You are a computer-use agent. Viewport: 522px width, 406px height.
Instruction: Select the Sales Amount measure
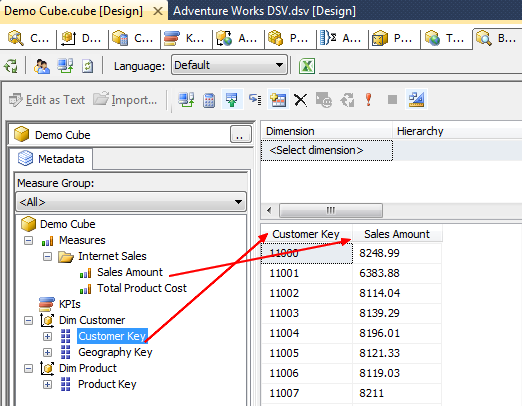(x=130, y=272)
